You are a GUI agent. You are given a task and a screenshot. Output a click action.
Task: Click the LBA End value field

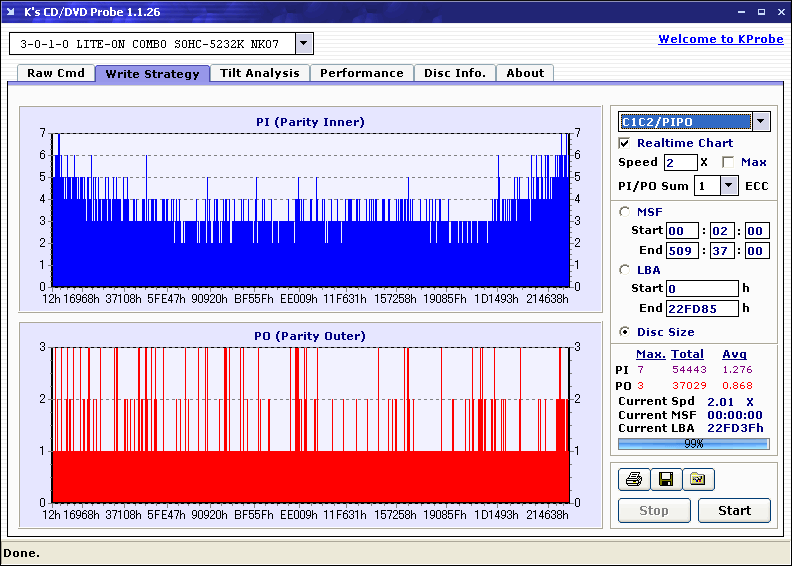point(702,308)
